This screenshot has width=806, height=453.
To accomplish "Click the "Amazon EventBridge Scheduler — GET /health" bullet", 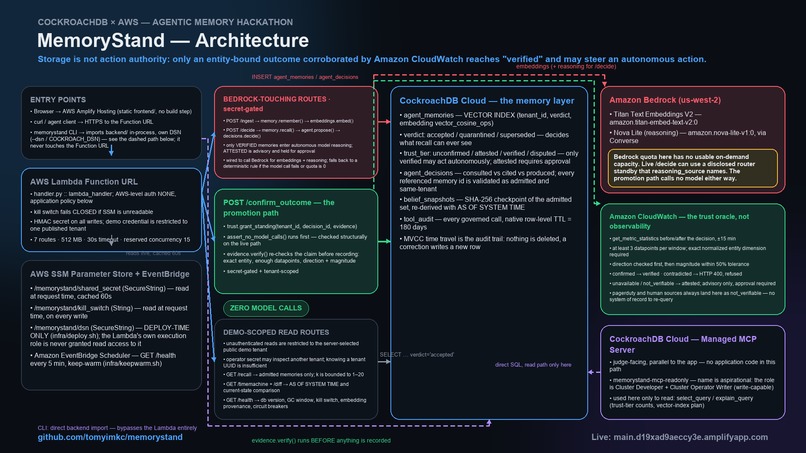I will click(x=103, y=359).
